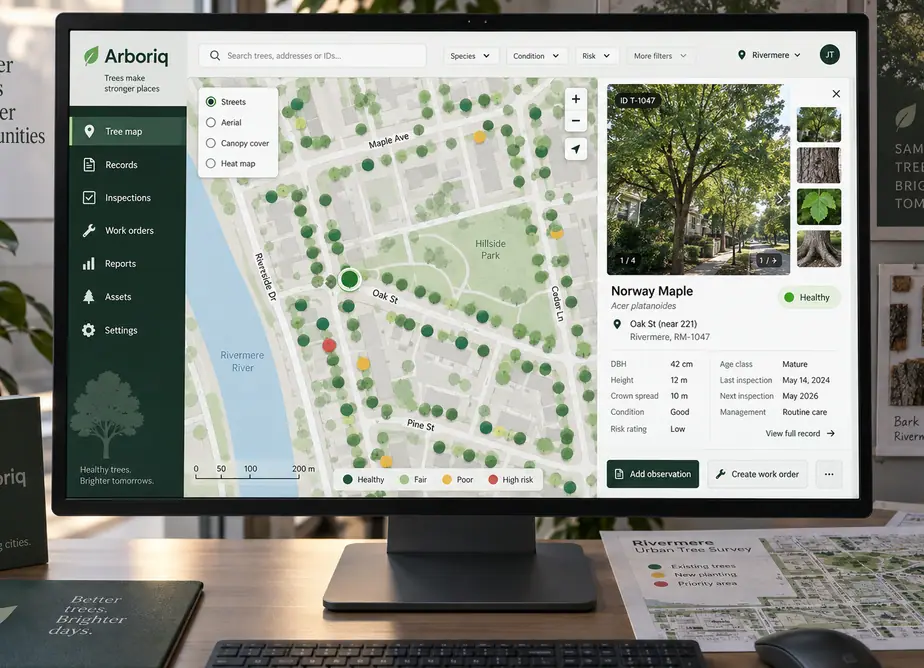Open the Condition filter dropdown
Image resolution: width=924 pixels, height=668 pixels.
536,56
